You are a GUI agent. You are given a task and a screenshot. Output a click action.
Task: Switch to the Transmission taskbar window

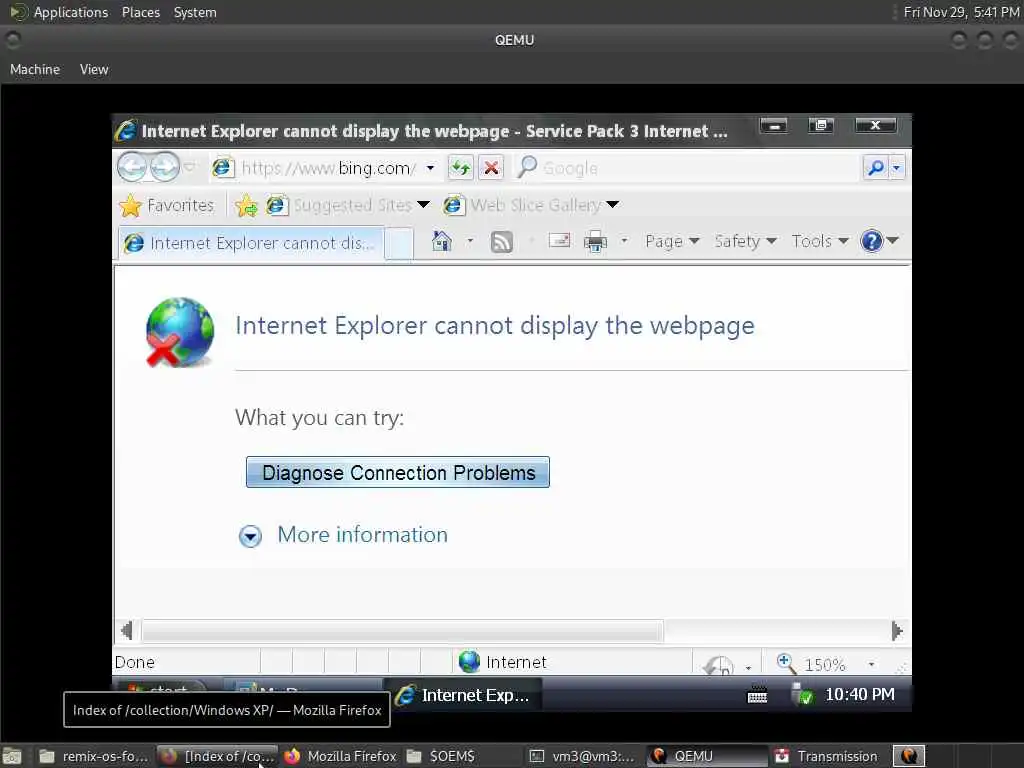(x=827, y=756)
